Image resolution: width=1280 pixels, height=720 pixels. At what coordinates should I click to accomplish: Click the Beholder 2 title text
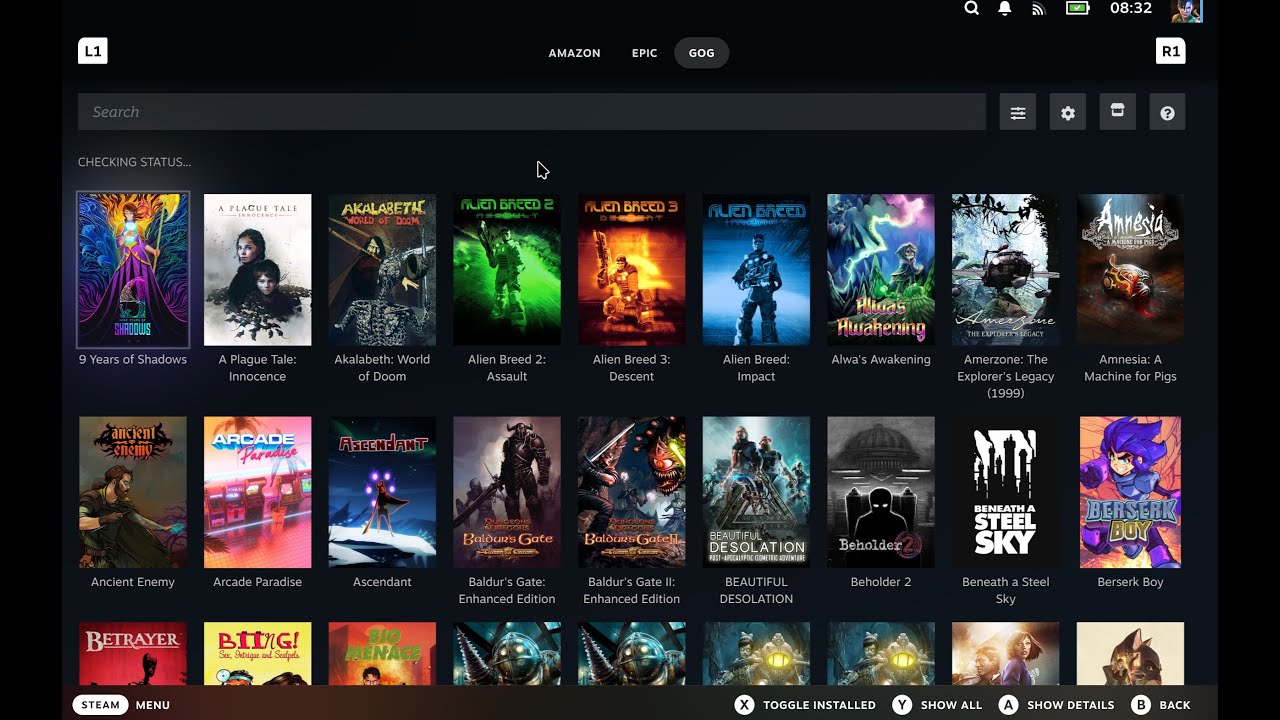[x=881, y=582]
